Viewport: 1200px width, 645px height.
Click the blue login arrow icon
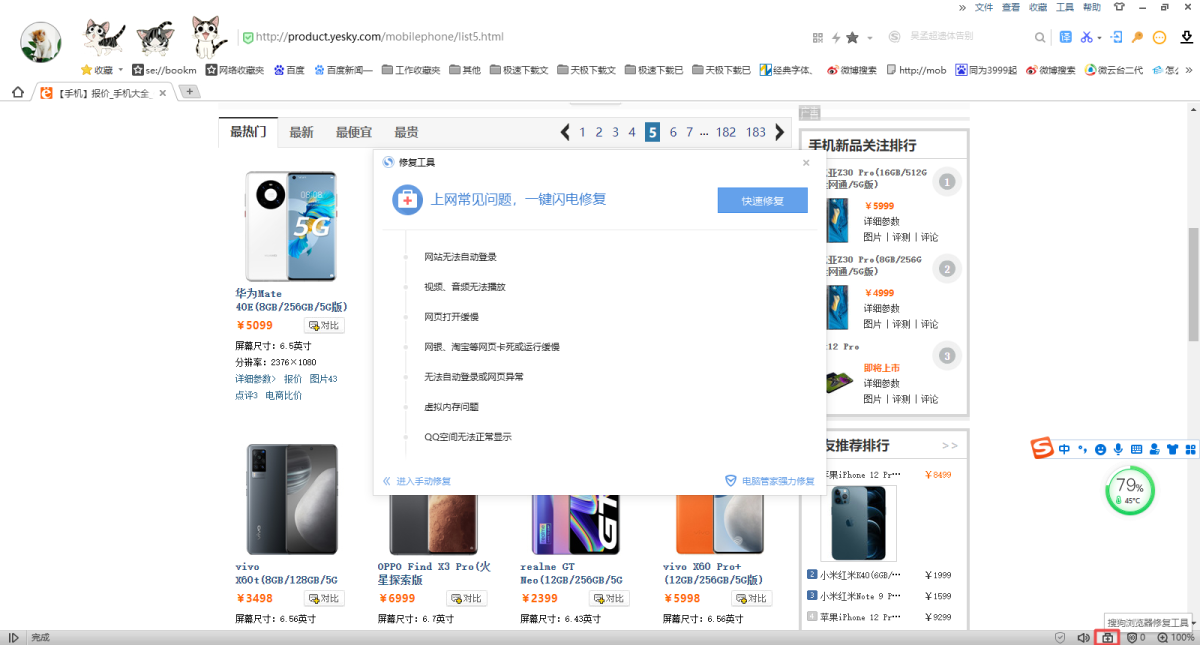[1116, 37]
